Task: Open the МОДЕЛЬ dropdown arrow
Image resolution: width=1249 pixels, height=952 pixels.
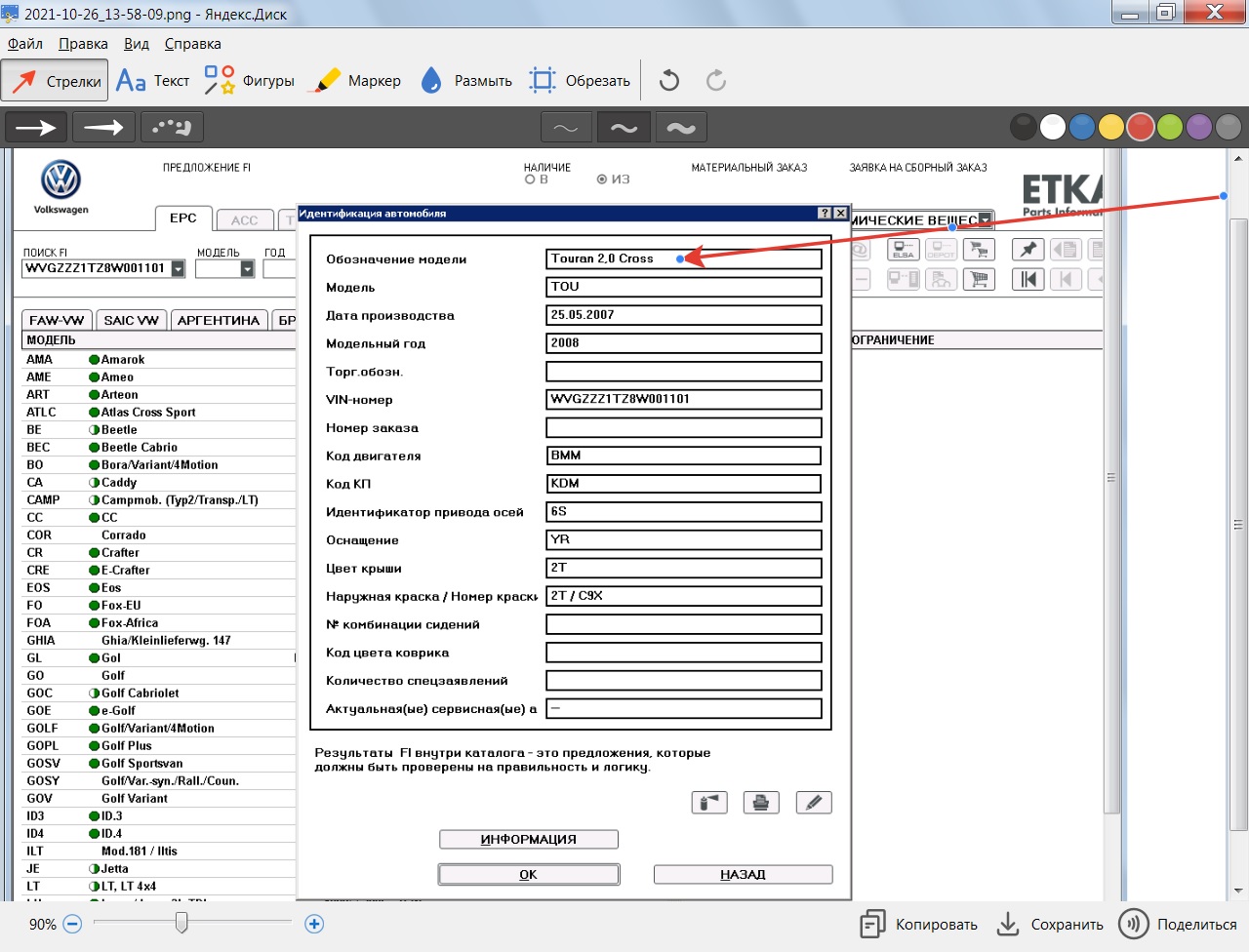Action: coord(247,268)
